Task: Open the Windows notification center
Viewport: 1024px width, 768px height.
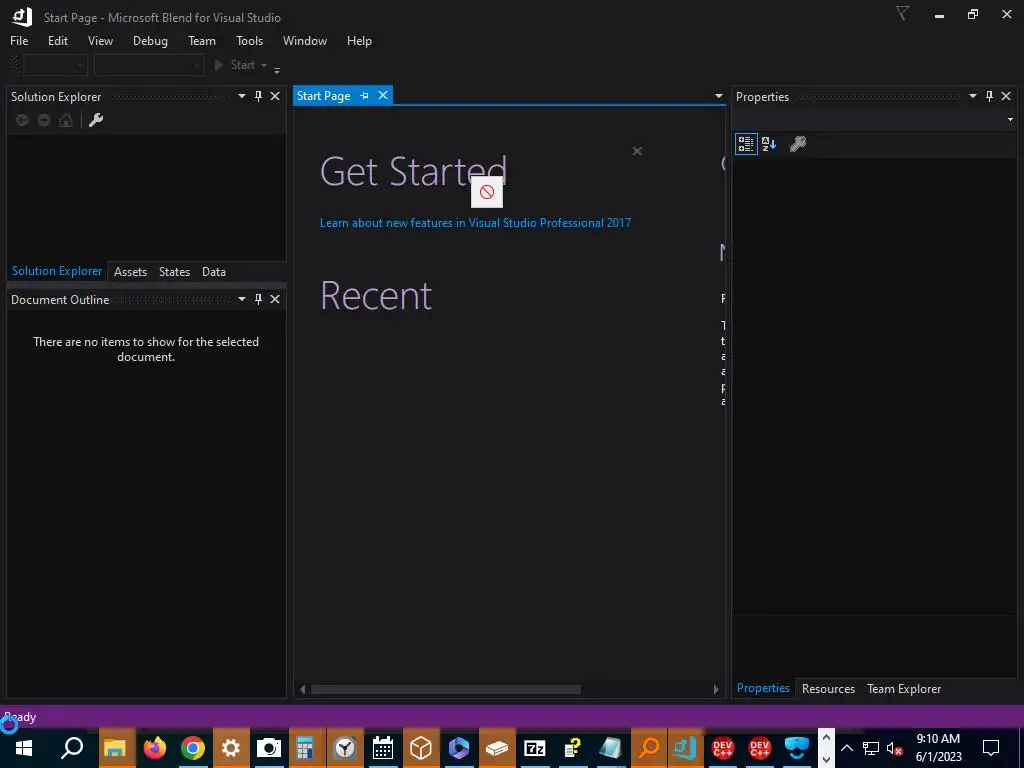Action: point(991,748)
